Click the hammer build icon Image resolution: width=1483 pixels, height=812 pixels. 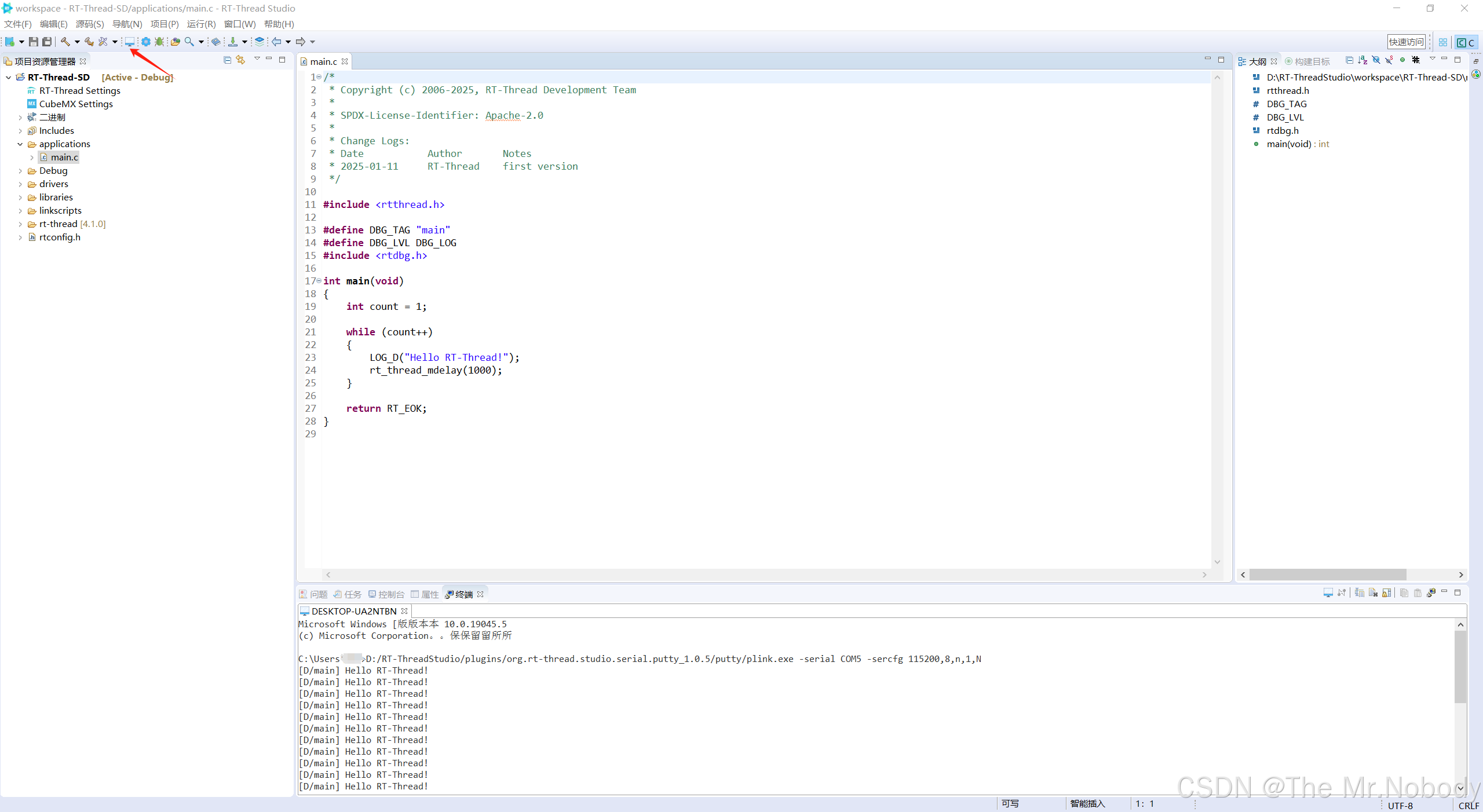pyautogui.click(x=65, y=42)
